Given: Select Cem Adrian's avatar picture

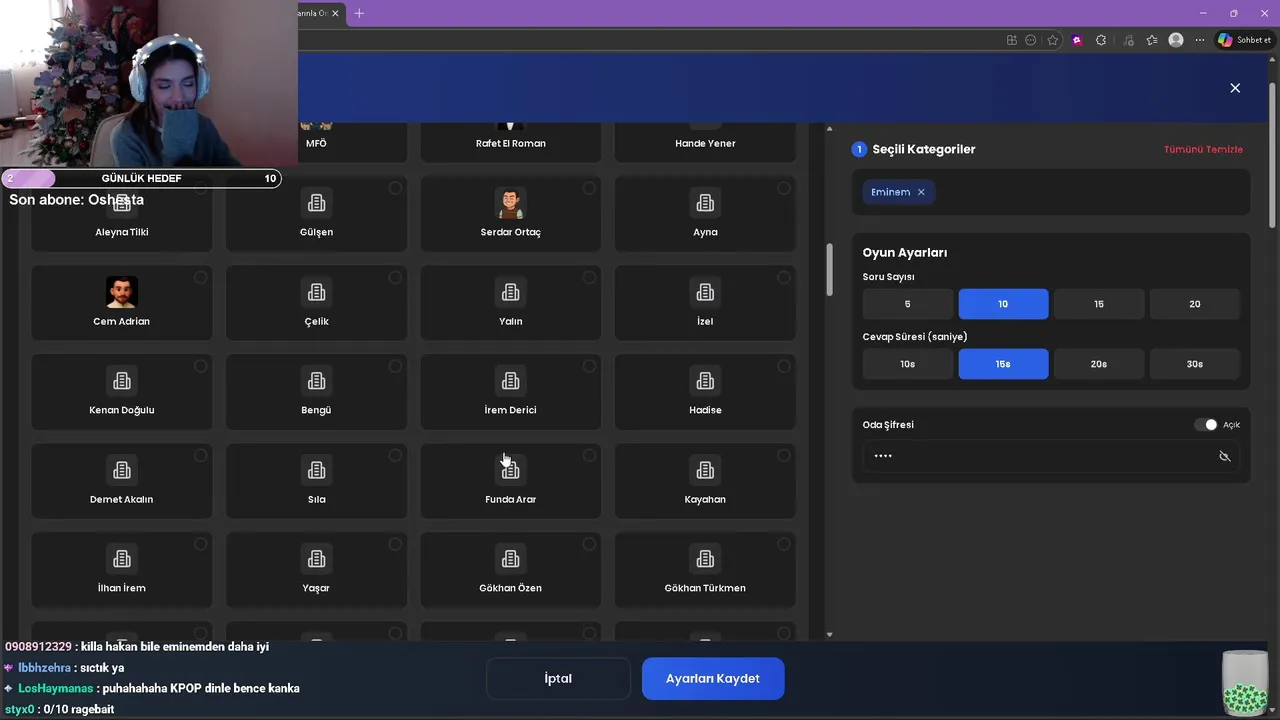Looking at the screenshot, I should (x=122, y=292).
